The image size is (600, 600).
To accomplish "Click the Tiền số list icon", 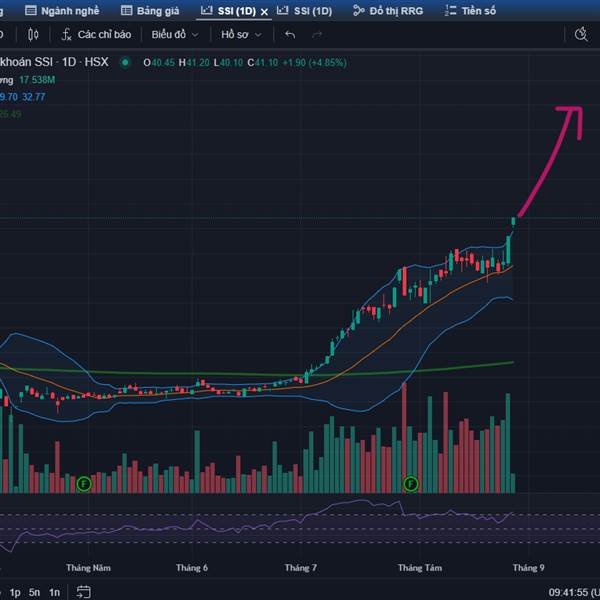I will point(450,10).
